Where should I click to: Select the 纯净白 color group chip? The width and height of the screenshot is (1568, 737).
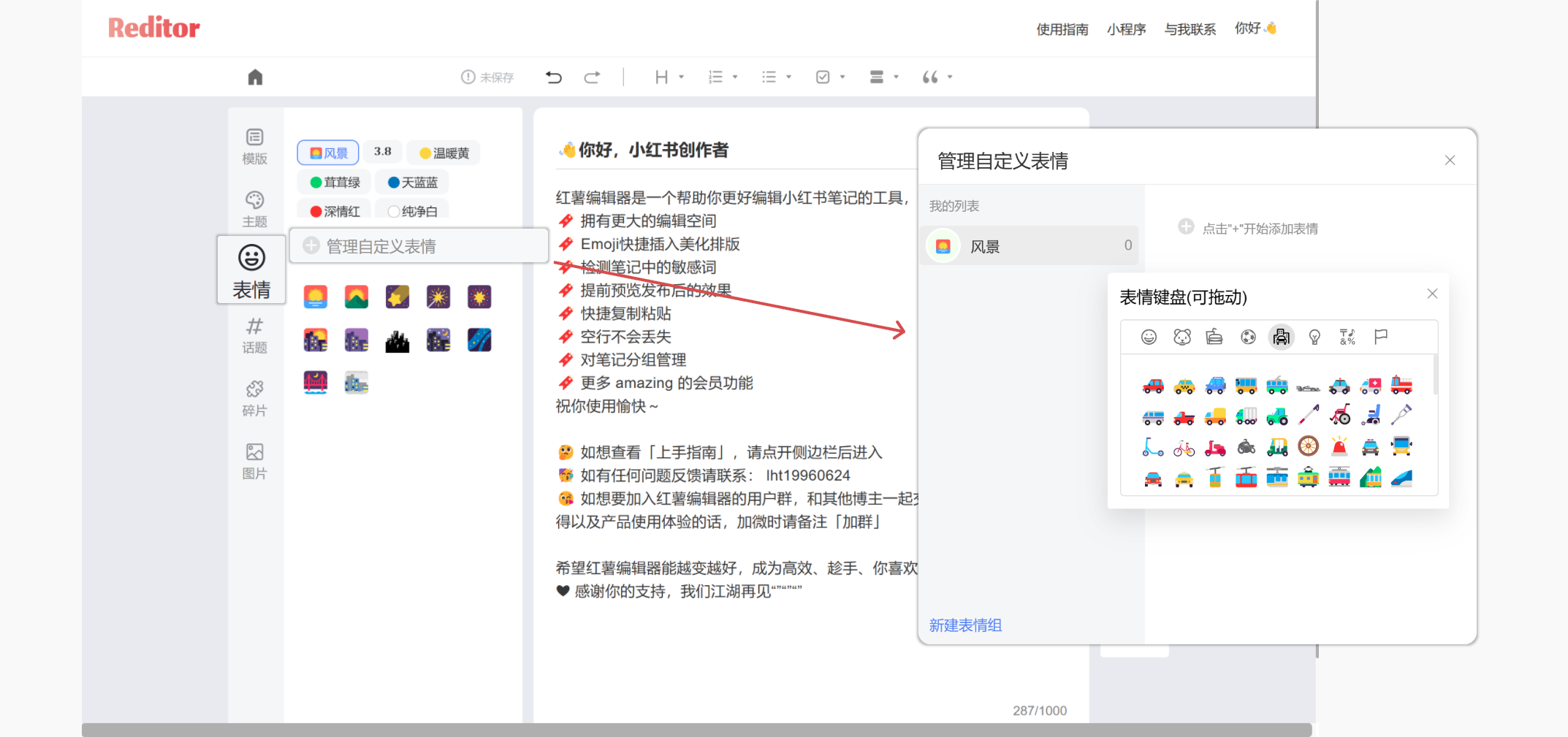coord(412,210)
